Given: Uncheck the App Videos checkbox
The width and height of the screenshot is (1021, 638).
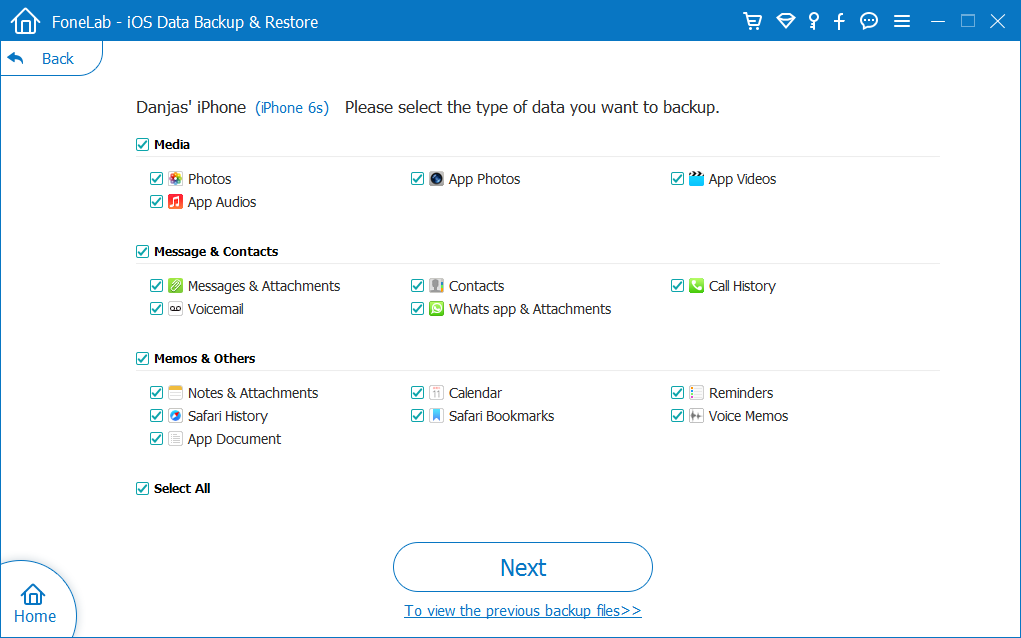Looking at the screenshot, I should coord(677,178).
